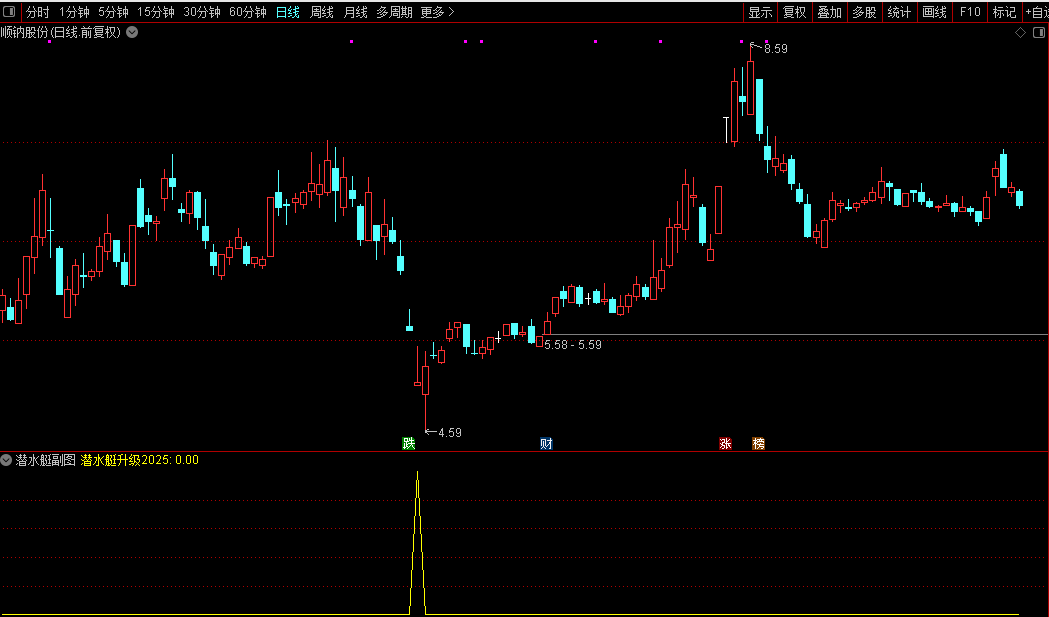Switch to 月线 monthly chart

tap(355, 12)
